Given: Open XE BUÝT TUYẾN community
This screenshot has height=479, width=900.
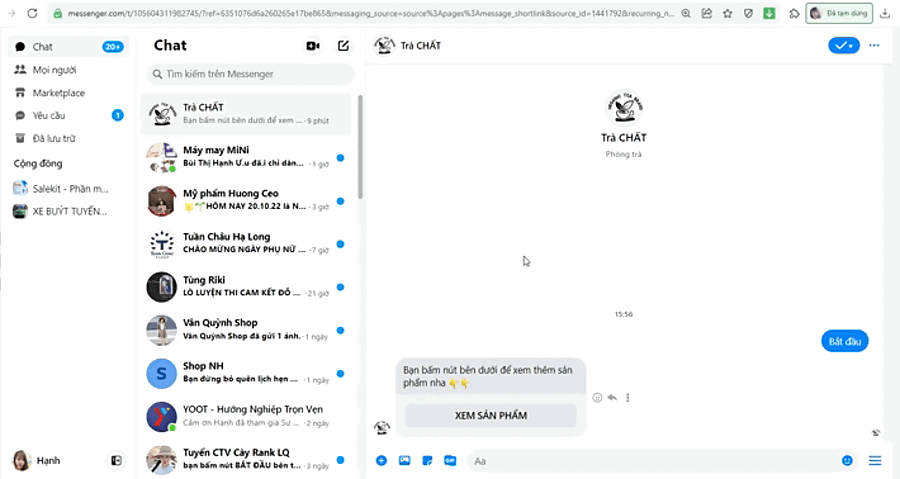Looking at the screenshot, I should (68, 211).
